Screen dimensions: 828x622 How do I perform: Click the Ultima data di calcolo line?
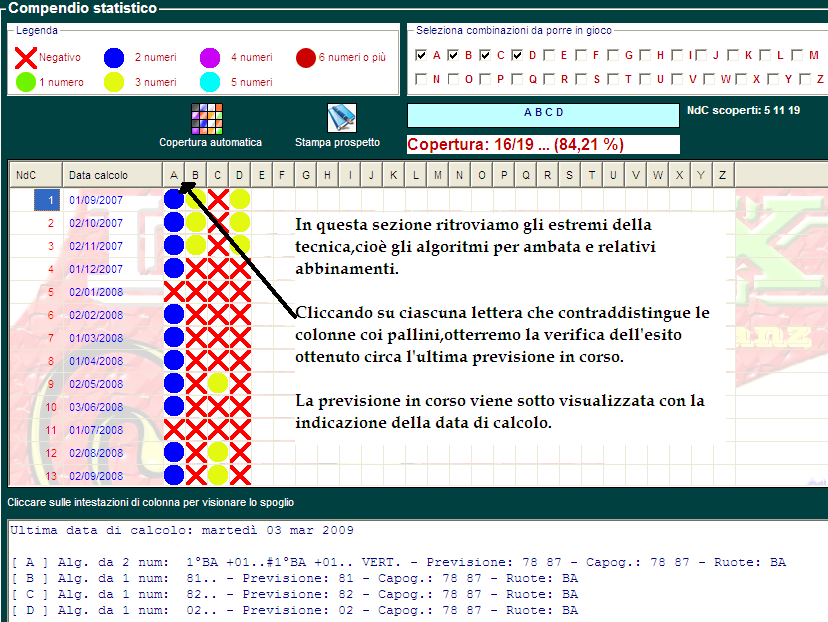coord(182,530)
